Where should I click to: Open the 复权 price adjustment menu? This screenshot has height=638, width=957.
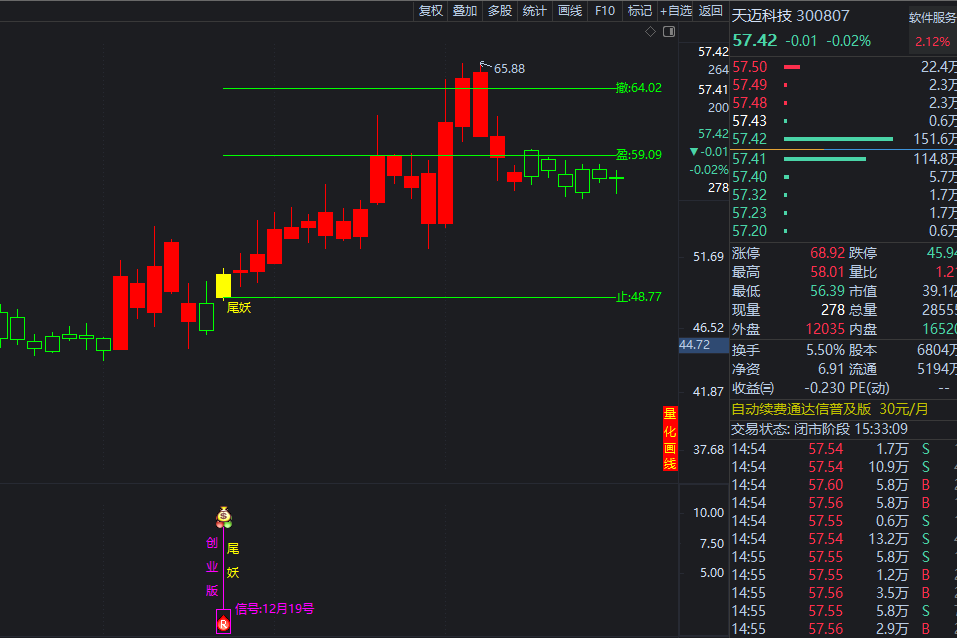431,11
